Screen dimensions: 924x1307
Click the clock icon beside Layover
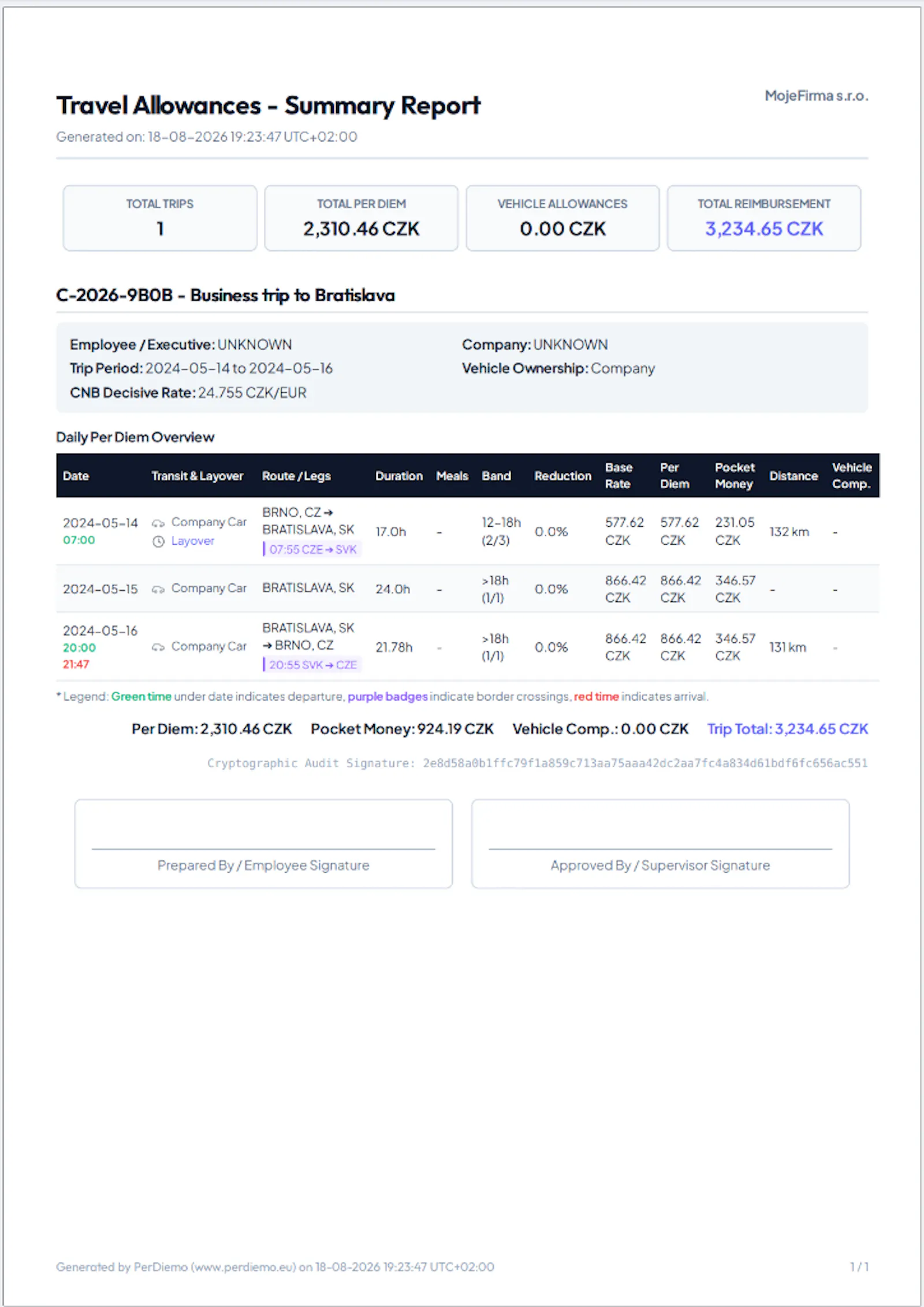[x=158, y=542]
